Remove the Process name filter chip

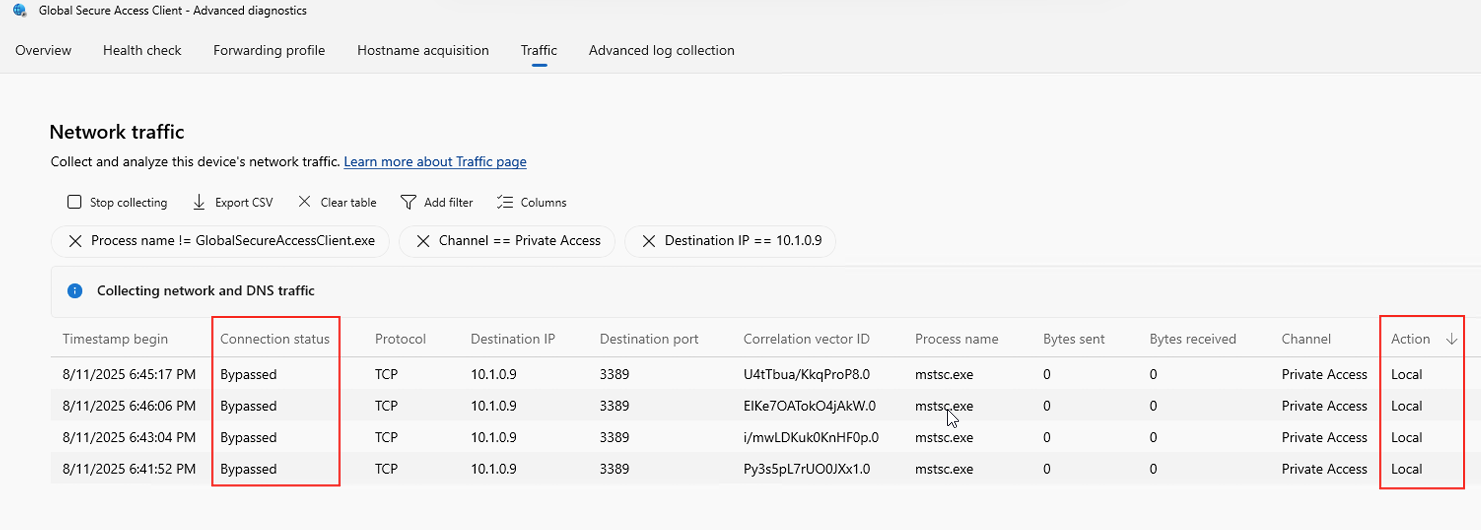(75, 241)
